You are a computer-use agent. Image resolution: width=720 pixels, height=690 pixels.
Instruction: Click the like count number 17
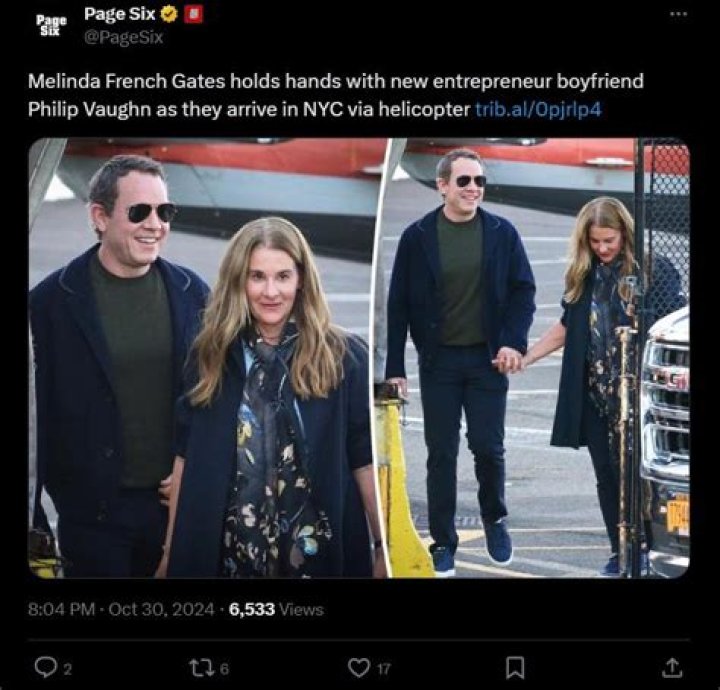[x=383, y=667]
